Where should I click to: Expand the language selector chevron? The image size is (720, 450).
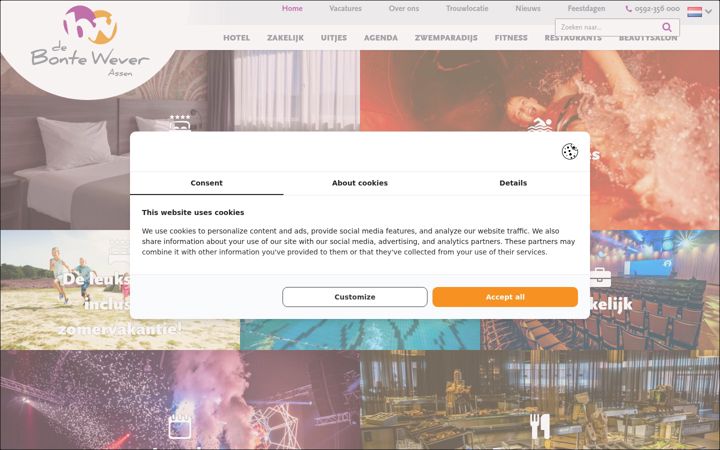(709, 12)
